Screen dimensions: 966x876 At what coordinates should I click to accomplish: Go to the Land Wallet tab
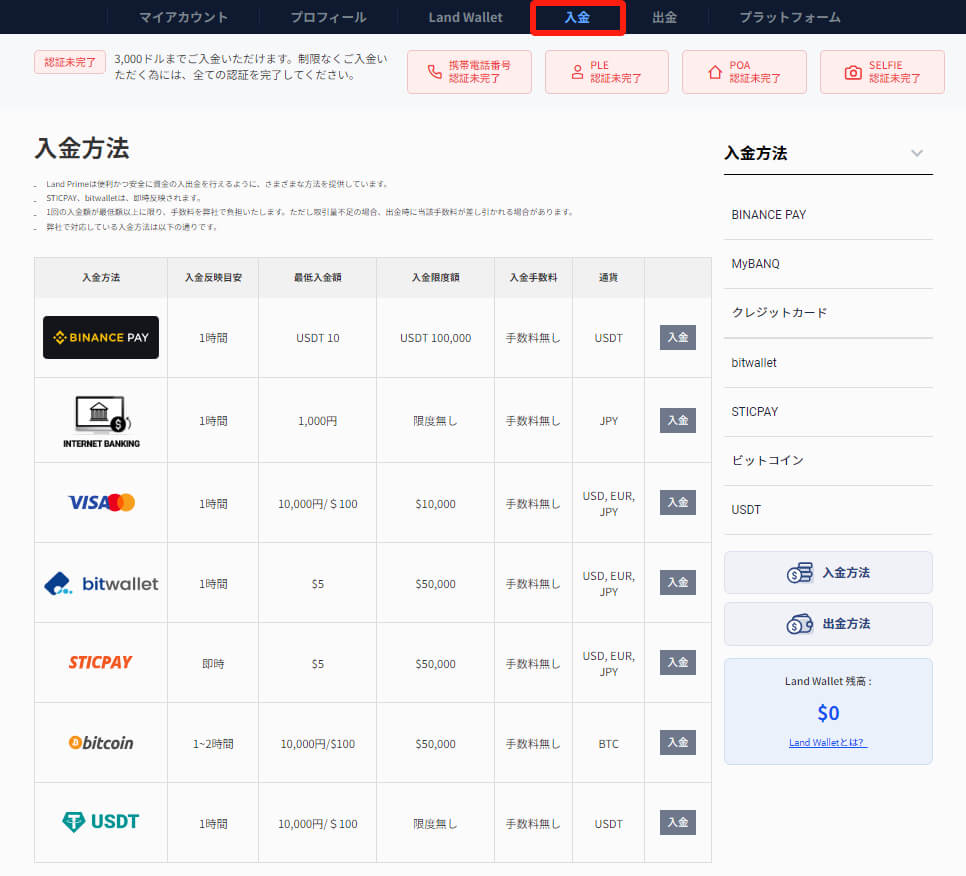[465, 17]
